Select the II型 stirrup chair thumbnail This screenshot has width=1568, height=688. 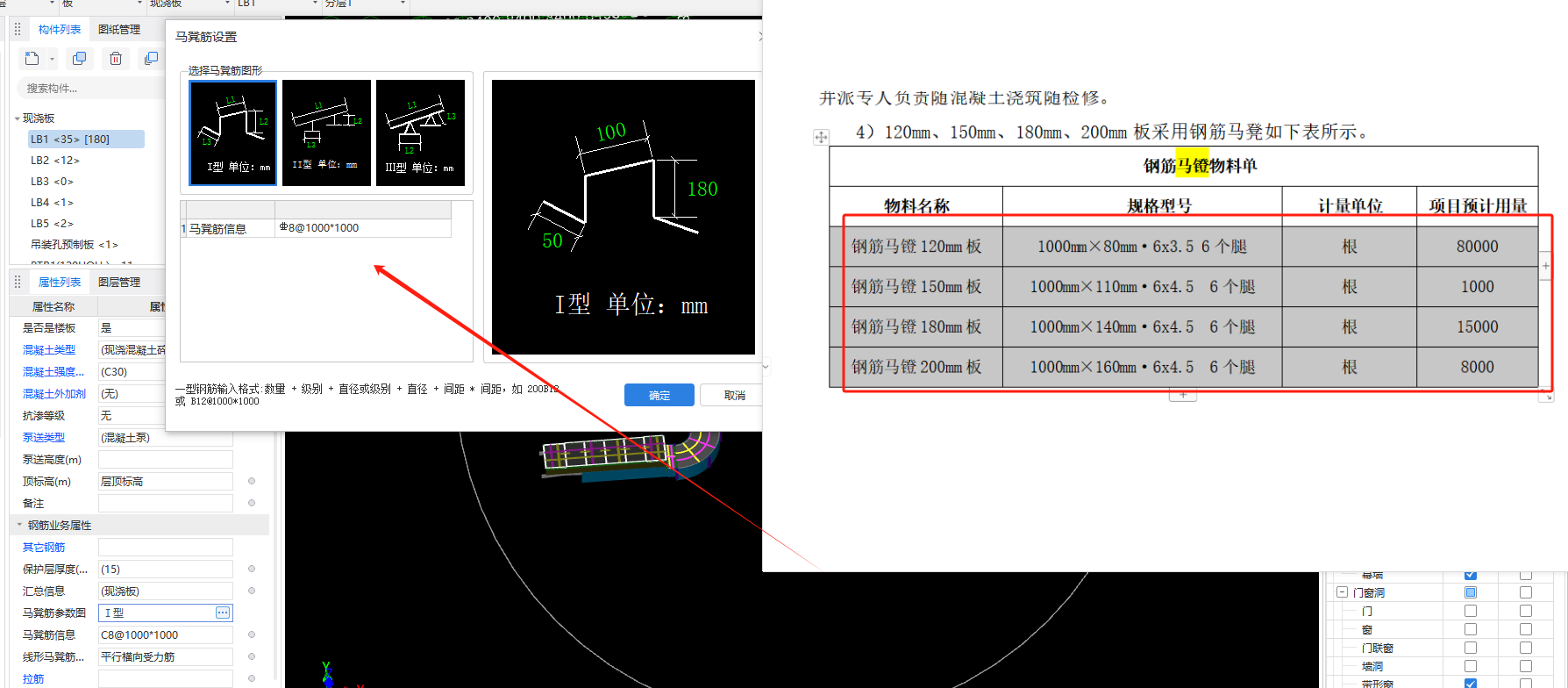326,133
